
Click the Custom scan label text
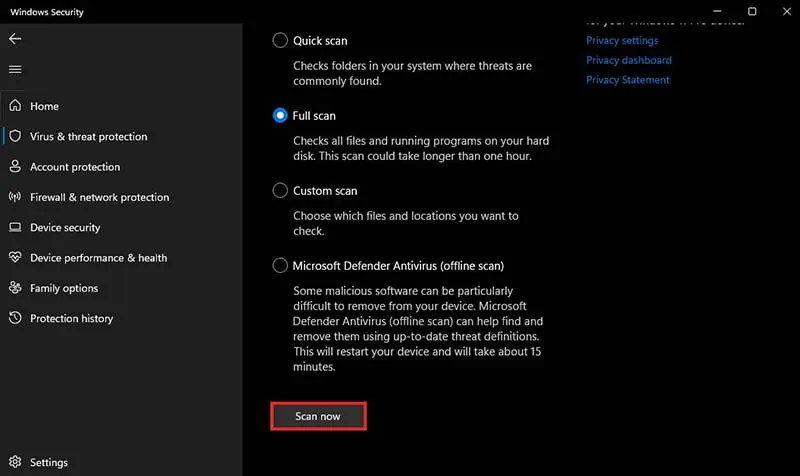coord(325,191)
